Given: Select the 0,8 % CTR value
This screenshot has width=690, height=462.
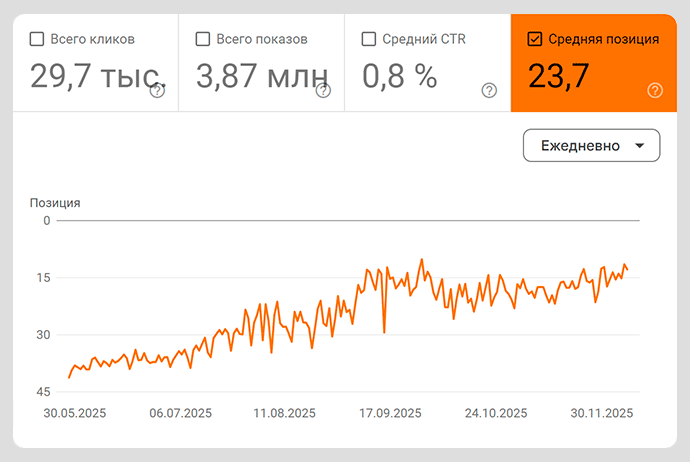Looking at the screenshot, I should (399, 76).
